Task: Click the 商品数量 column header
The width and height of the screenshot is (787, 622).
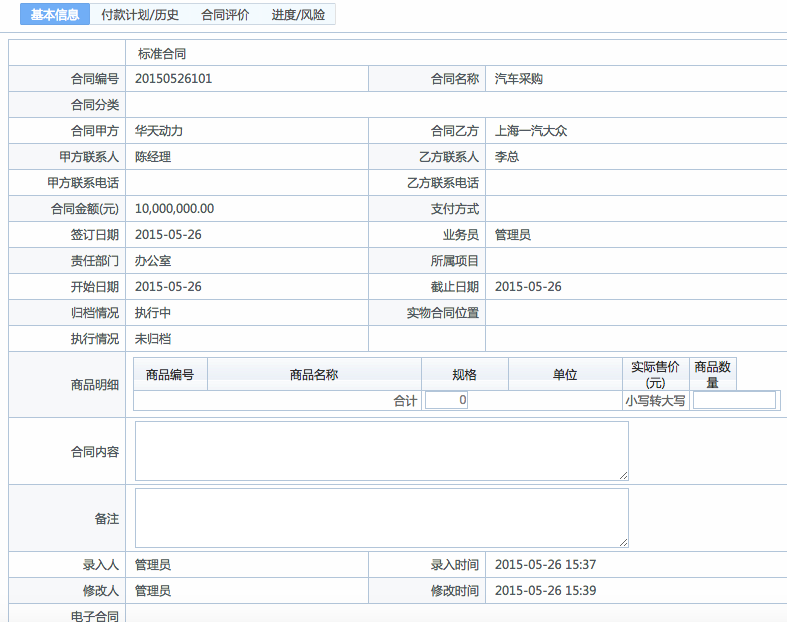Action: tap(713, 375)
